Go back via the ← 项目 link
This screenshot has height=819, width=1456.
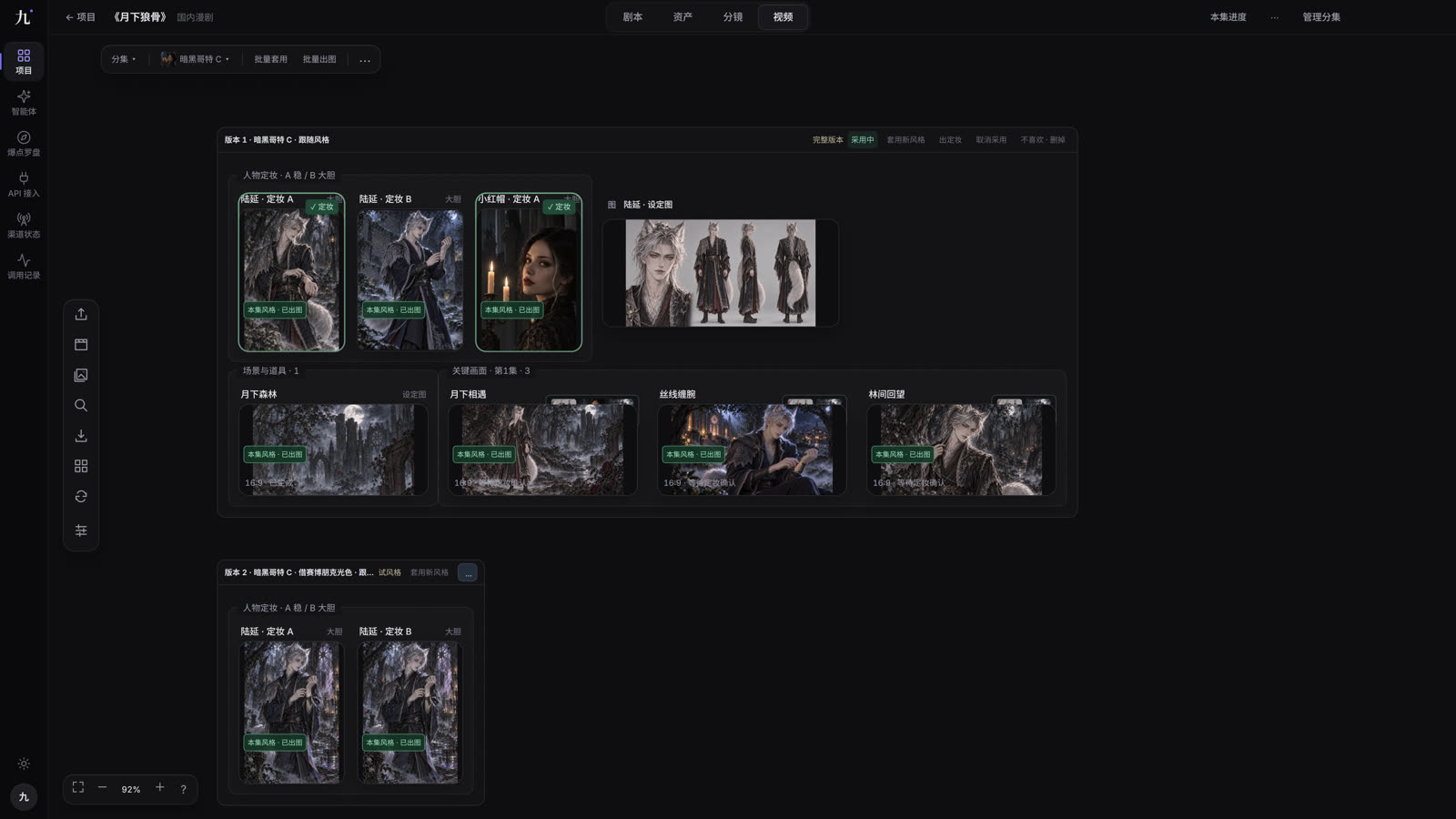pos(80,17)
